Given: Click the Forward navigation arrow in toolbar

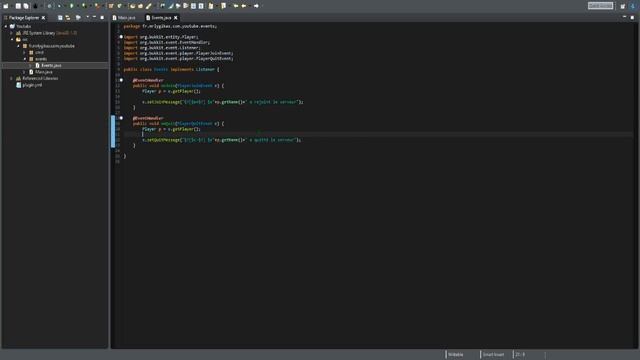Looking at the screenshot, I should (256, 6).
